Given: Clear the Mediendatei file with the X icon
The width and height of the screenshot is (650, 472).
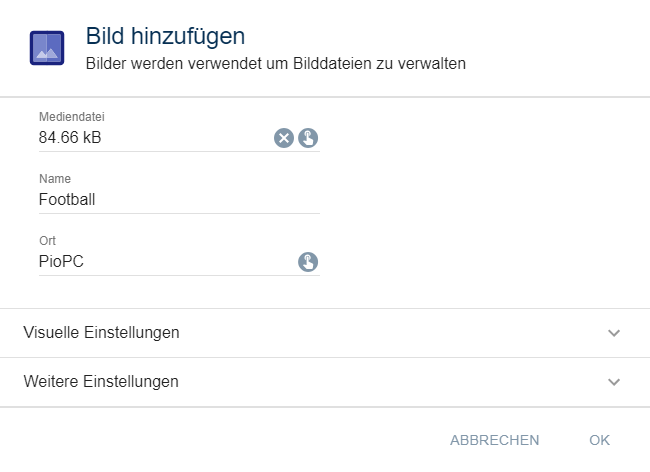Looking at the screenshot, I should click(x=284, y=138).
